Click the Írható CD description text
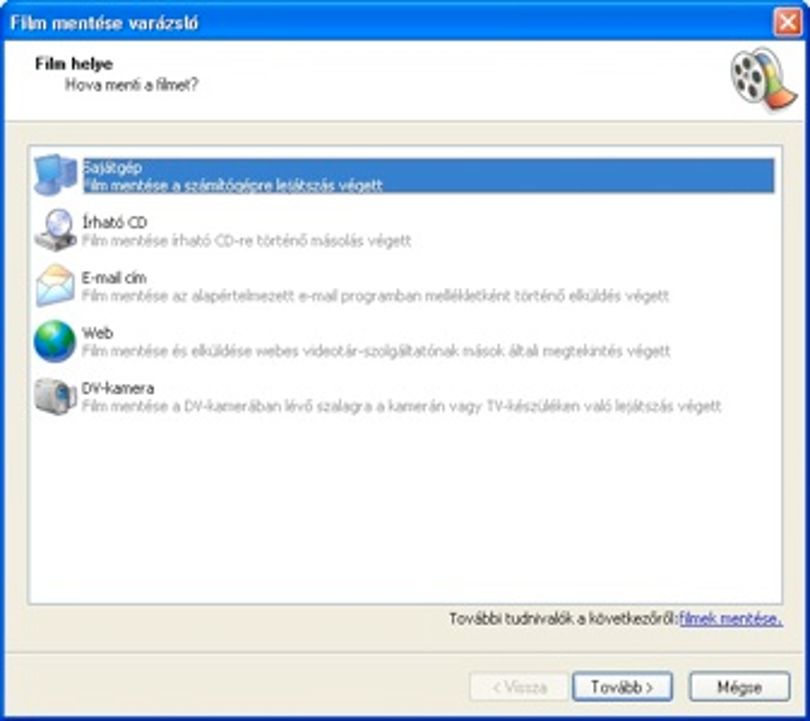The image size is (810, 721). tap(246, 241)
